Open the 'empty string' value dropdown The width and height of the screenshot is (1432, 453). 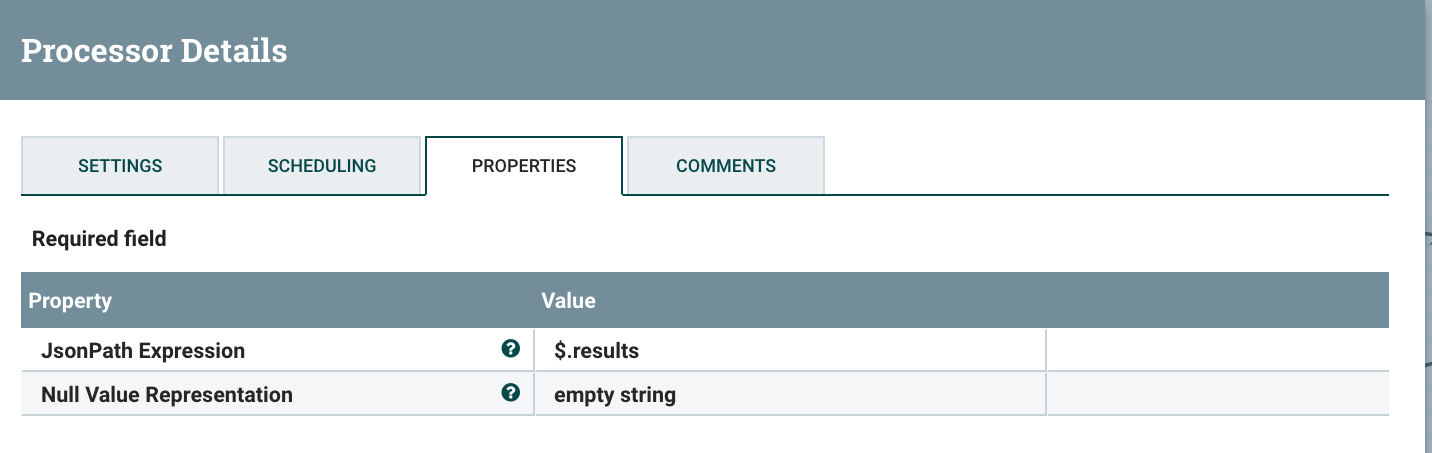click(790, 395)
